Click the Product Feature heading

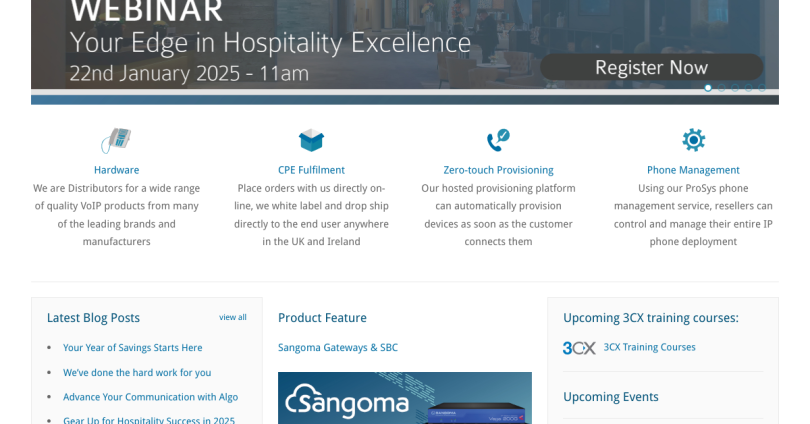tap(322, 318)
